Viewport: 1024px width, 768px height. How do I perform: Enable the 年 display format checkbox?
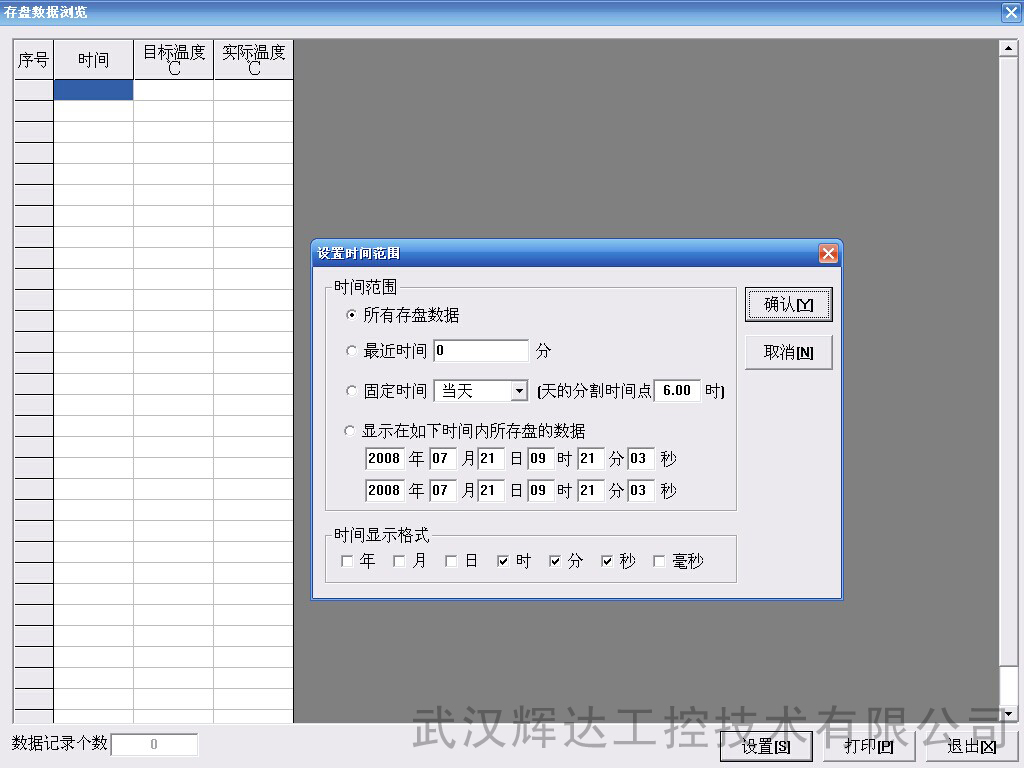[347, 562]
